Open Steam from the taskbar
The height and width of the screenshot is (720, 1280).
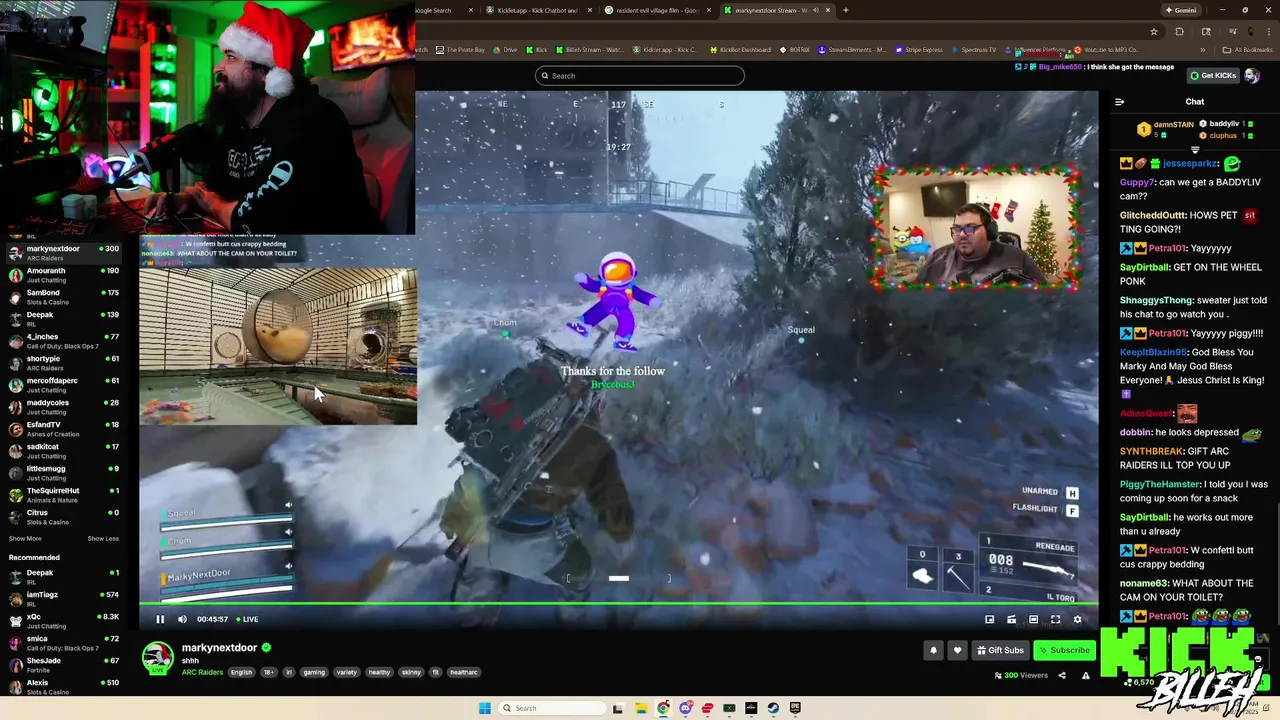click(773, 708)
